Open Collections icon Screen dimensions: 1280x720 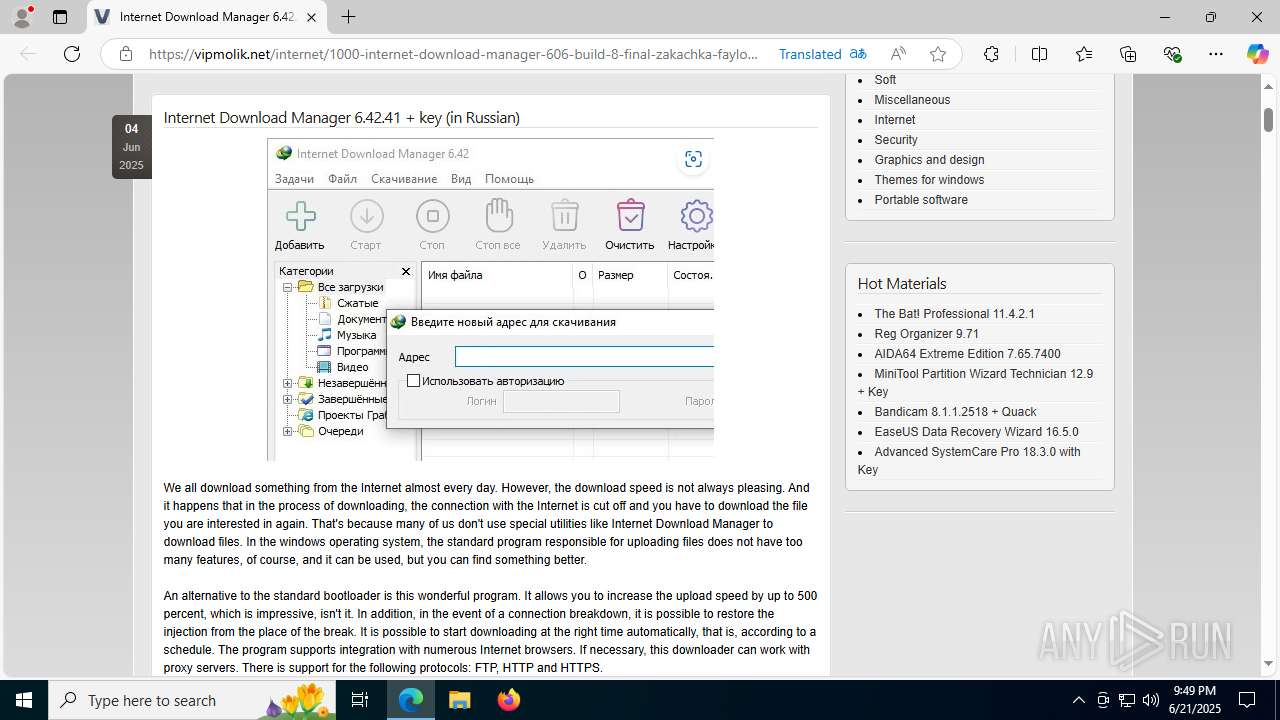1128,54
